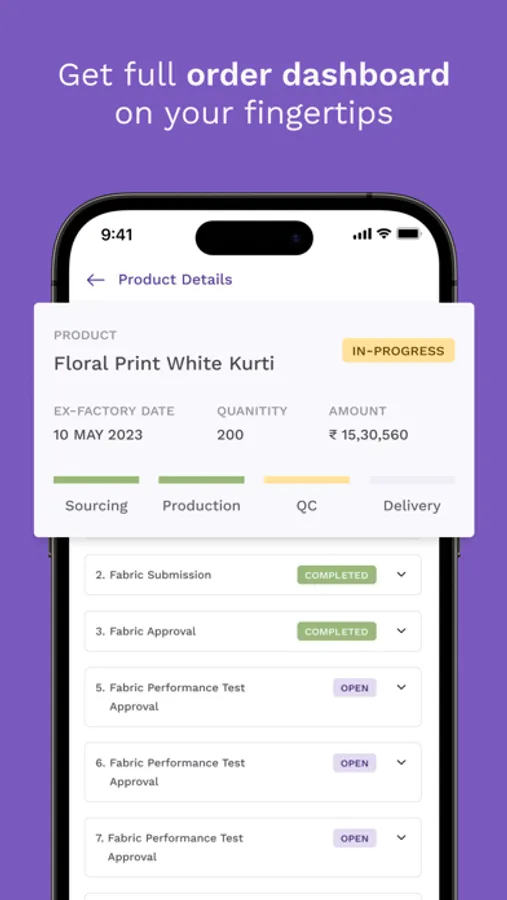Expand the Fabric Approval row chevron
The image size is (507, 900).
pyautogui.click(x=401, y=630)
